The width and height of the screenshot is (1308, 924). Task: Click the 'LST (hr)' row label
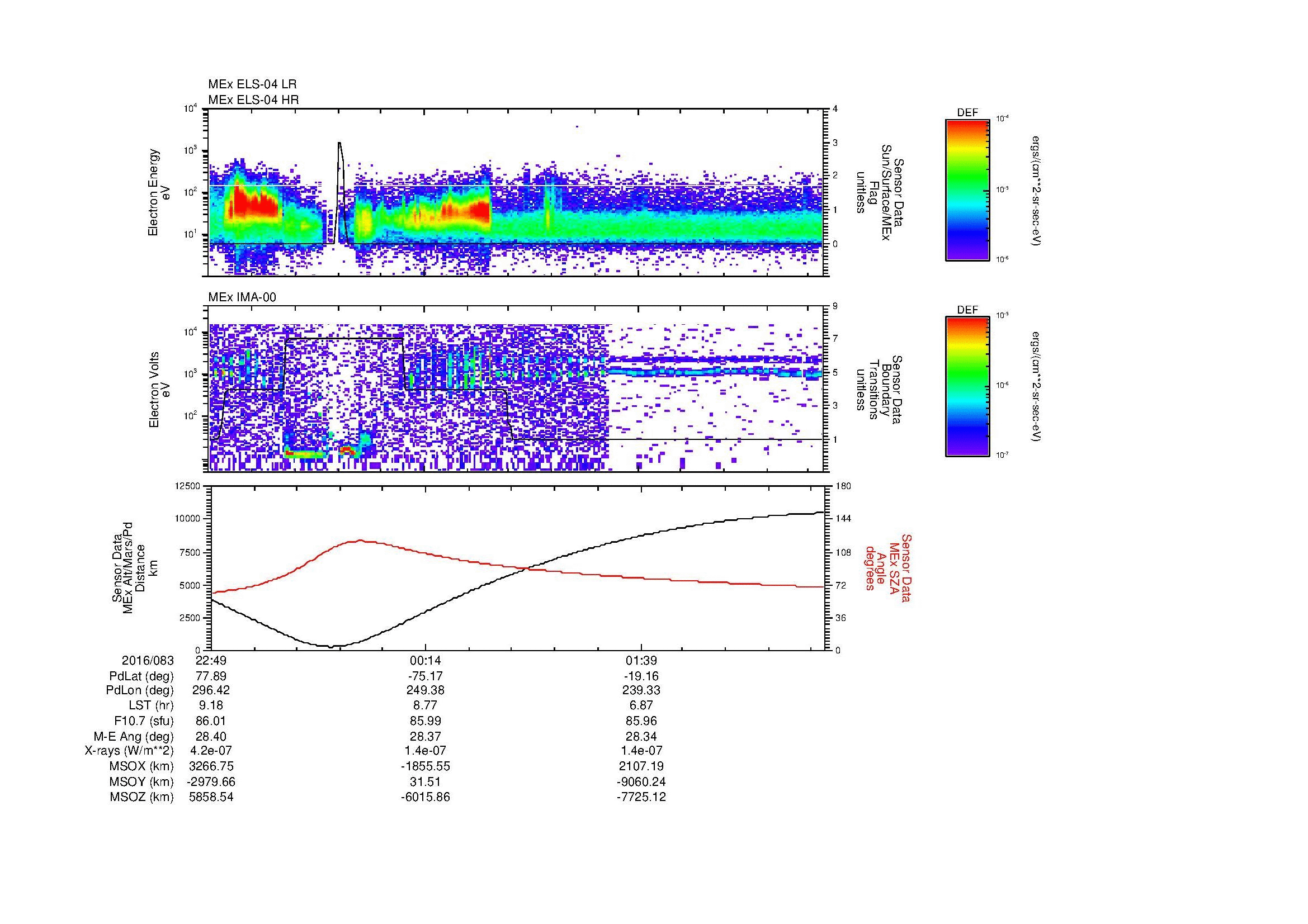tap(151, 705)
